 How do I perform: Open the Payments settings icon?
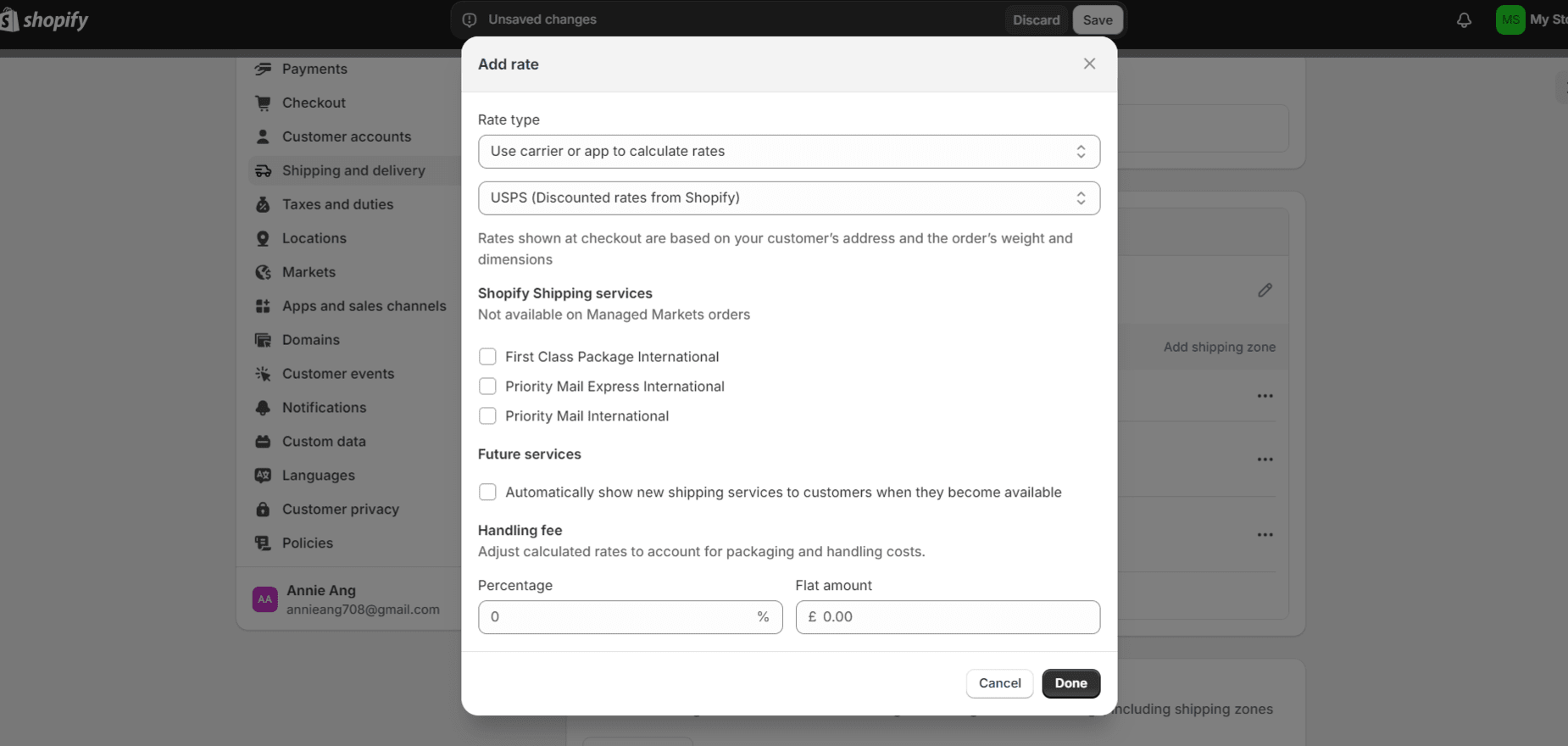click(x=263, y=69)
